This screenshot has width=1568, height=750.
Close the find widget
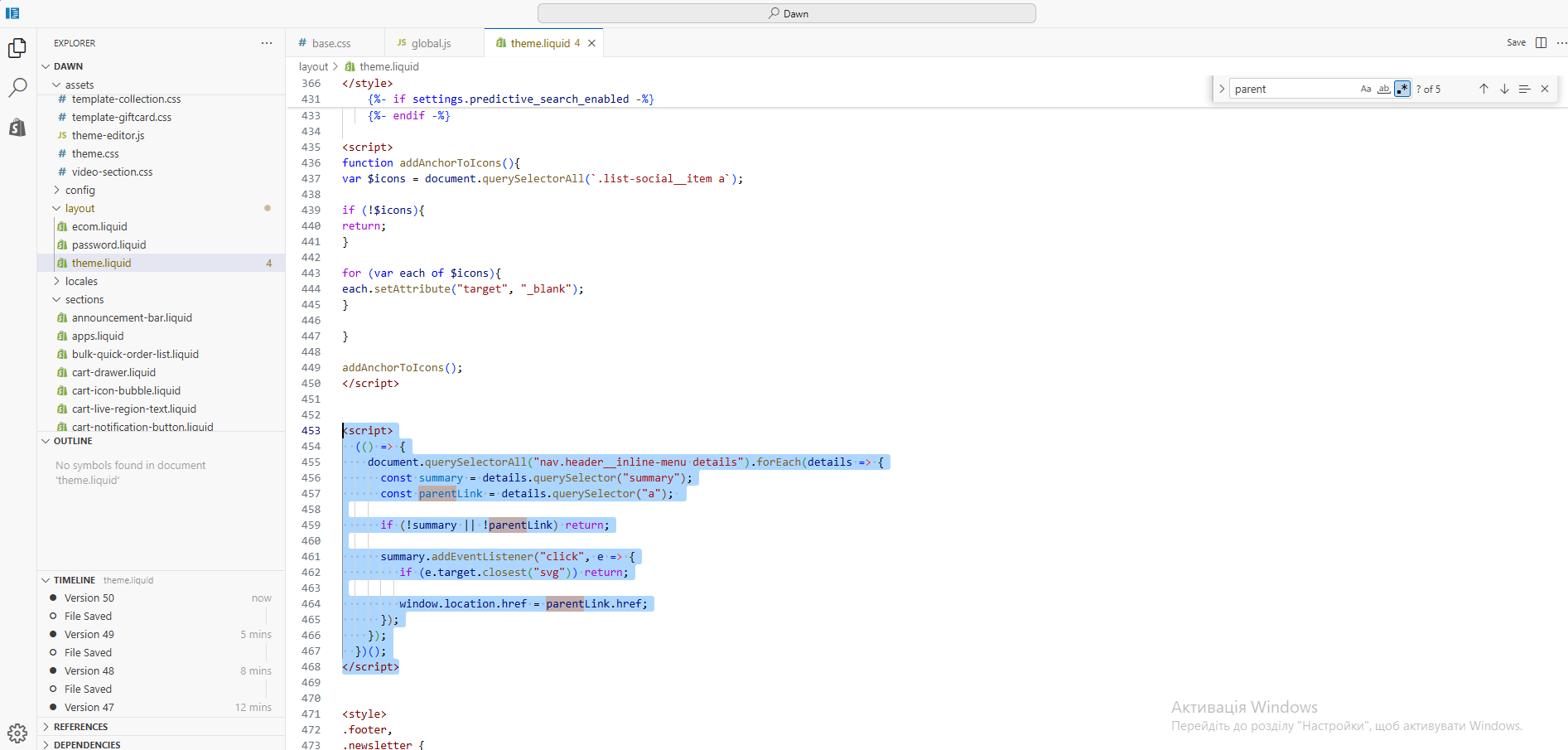1545,89
